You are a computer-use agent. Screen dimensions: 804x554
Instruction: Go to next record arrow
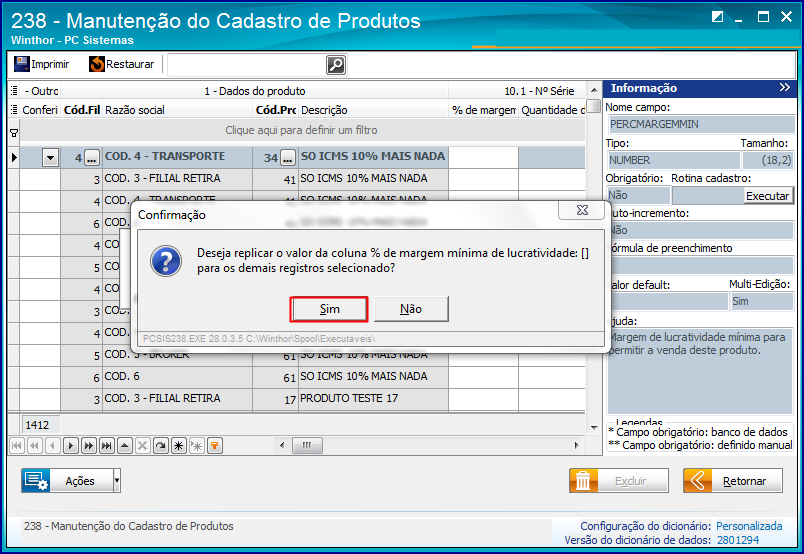pos(71,446)
